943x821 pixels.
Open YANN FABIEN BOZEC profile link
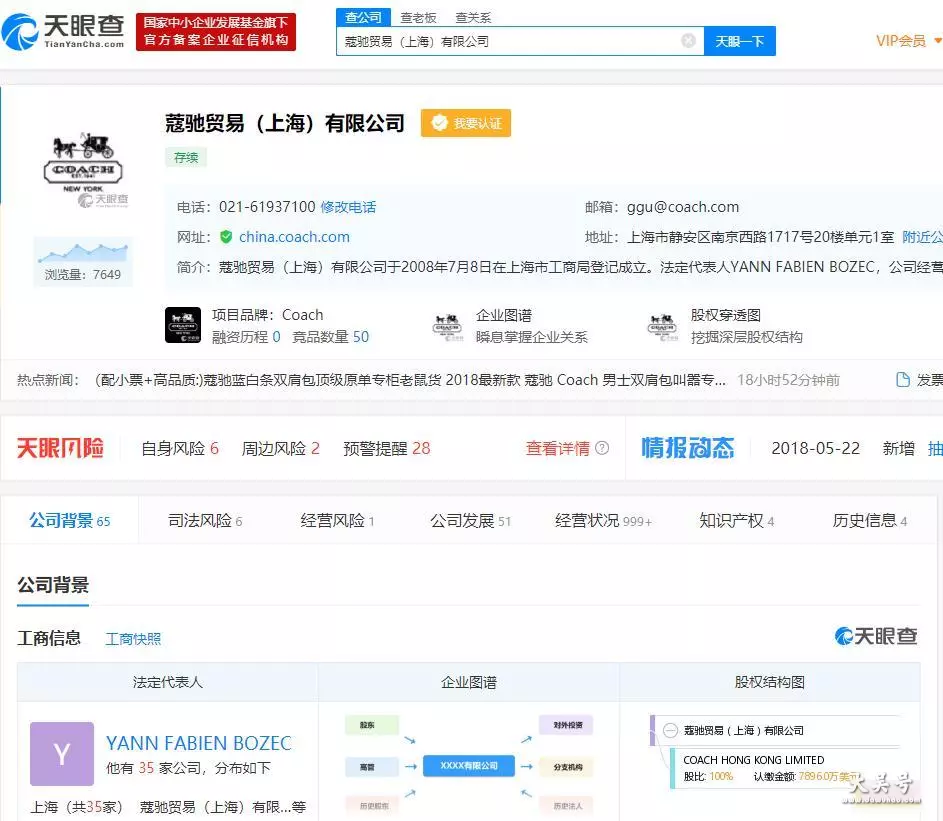coord(199,743)
